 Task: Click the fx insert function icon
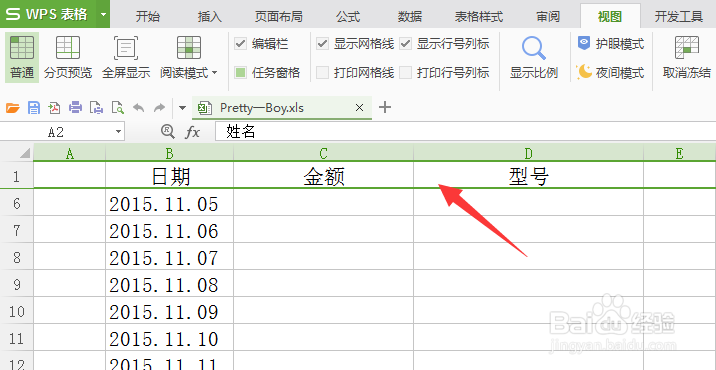point(192,132)
